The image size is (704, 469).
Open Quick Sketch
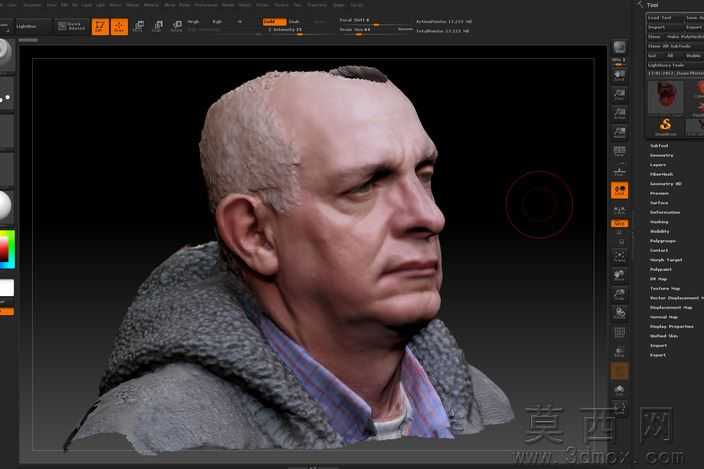click(72, 26)
